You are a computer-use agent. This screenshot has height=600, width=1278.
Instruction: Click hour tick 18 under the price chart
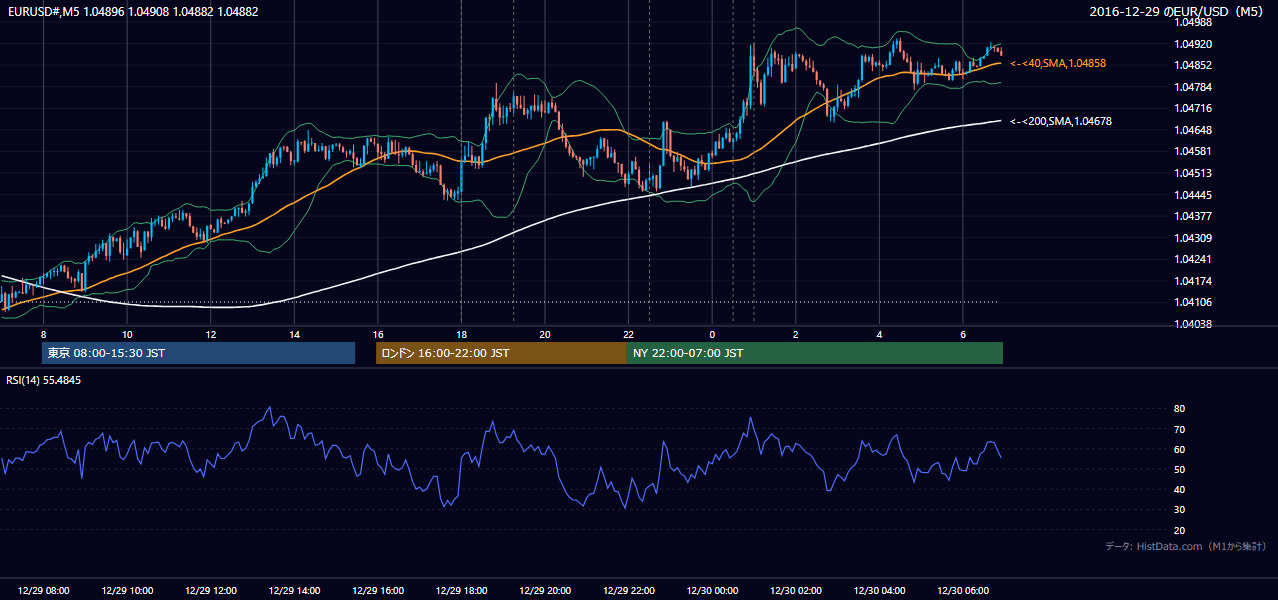pyautogui.click(x=461, y=334)
